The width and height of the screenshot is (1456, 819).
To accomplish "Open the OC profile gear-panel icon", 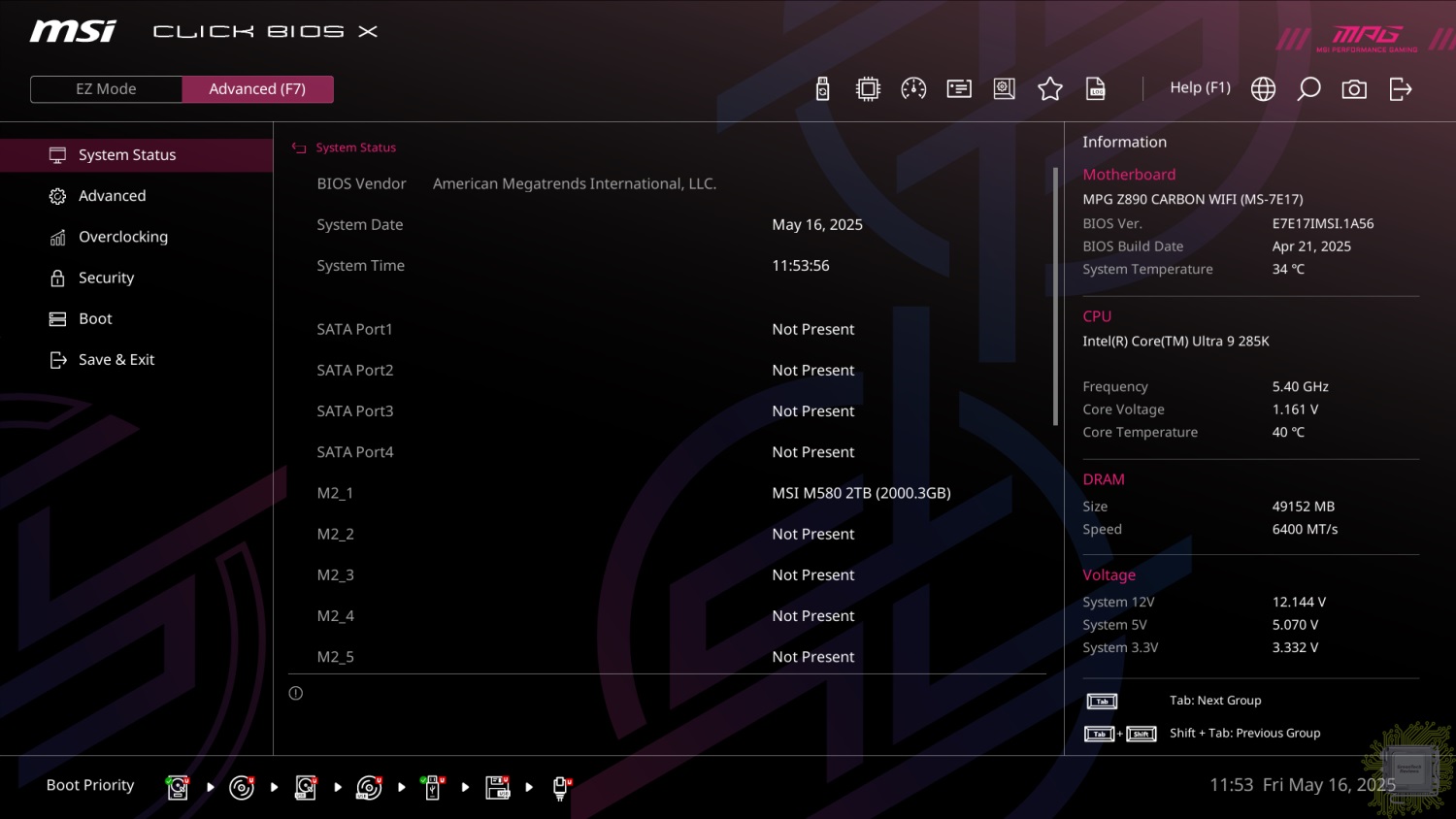I will pyautogui.click(x=1005, y=89).
